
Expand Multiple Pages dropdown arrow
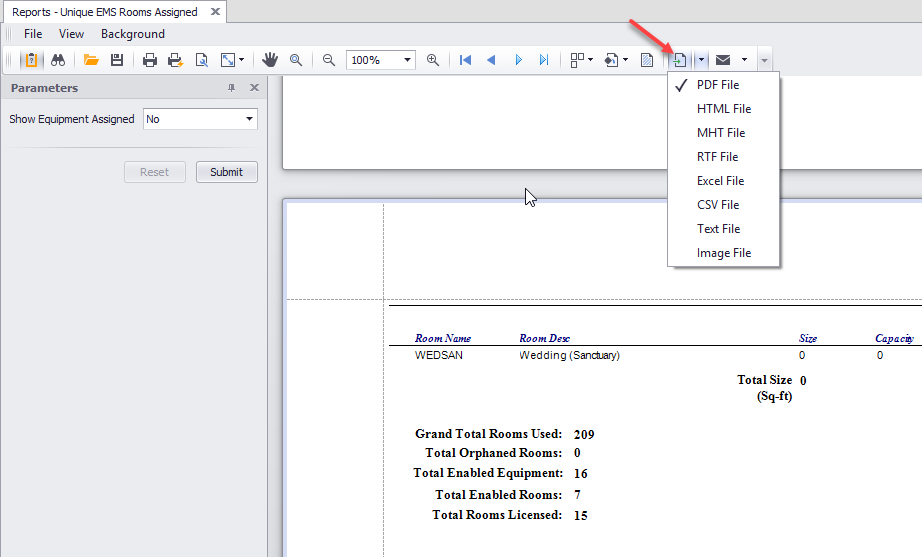590,60
